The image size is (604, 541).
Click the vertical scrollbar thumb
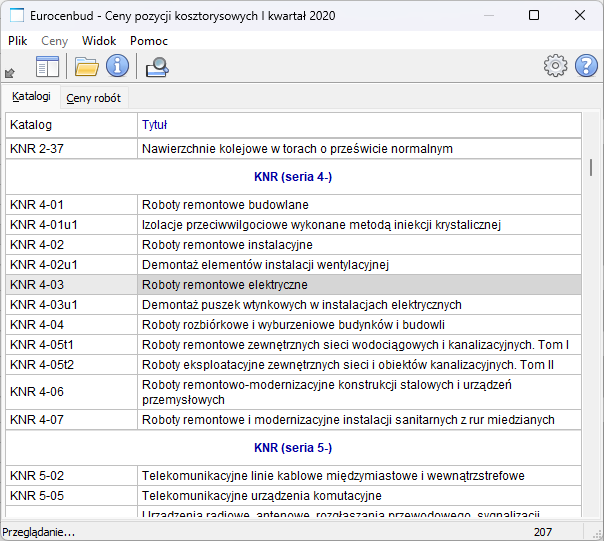(591, 167)
